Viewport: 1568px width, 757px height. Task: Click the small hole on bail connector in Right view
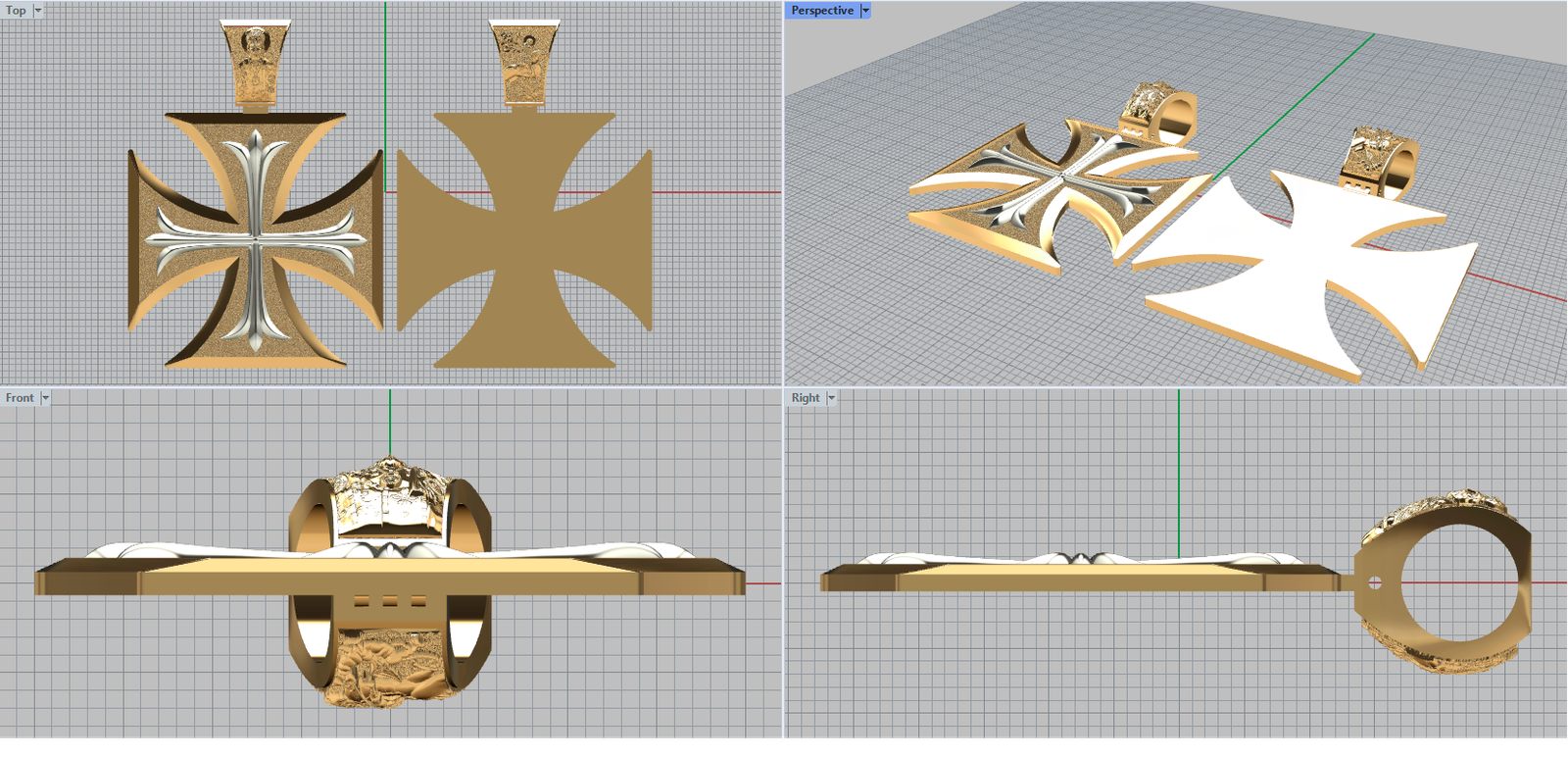point(1374,583)
